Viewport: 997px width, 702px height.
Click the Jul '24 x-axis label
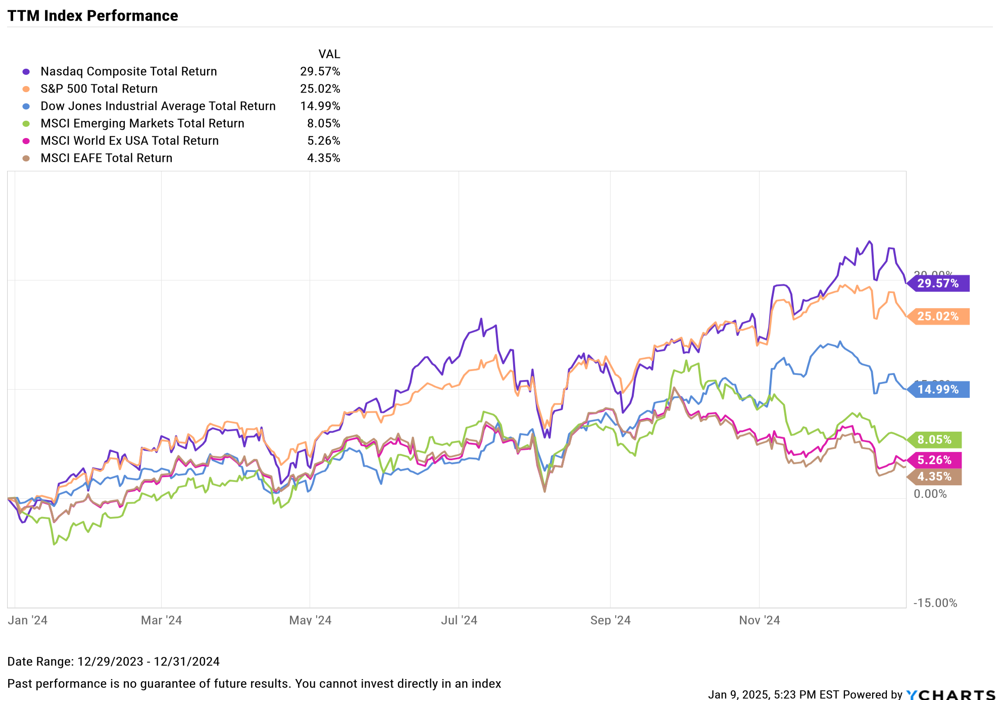[459, 620]
